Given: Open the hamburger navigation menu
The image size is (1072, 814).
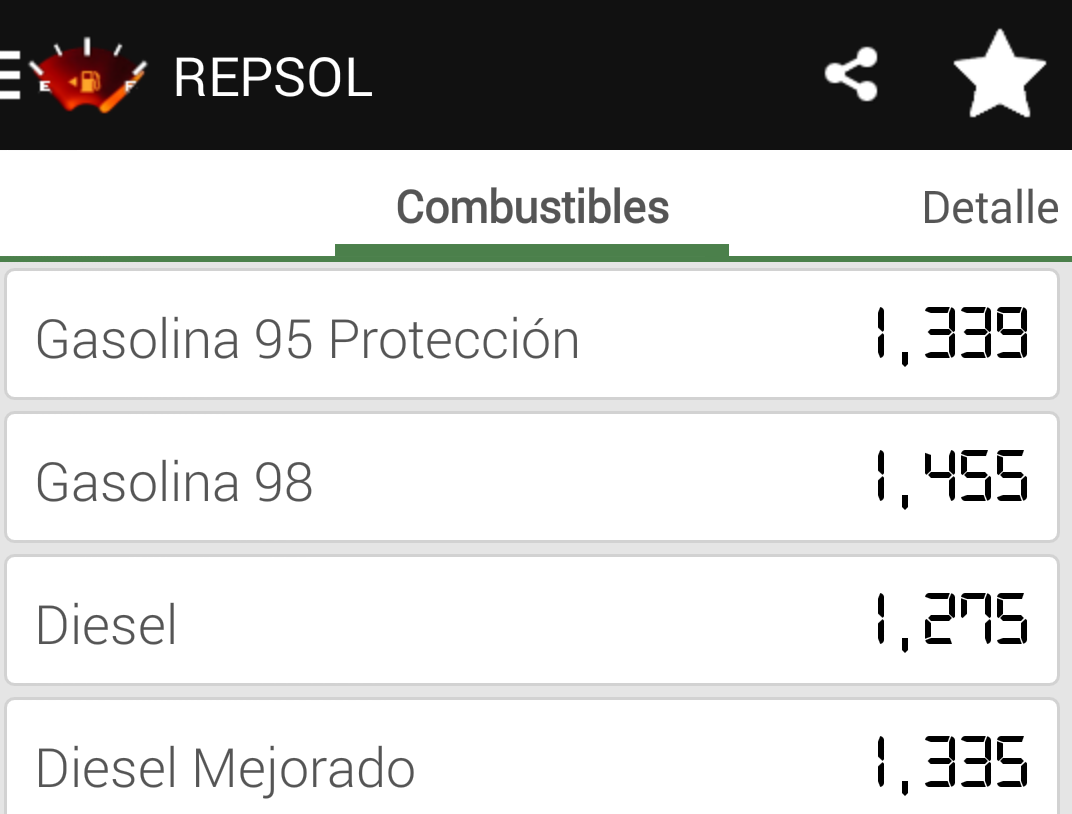Looking at the screenshot, I should pyautogui.click(x=10, y=75).
